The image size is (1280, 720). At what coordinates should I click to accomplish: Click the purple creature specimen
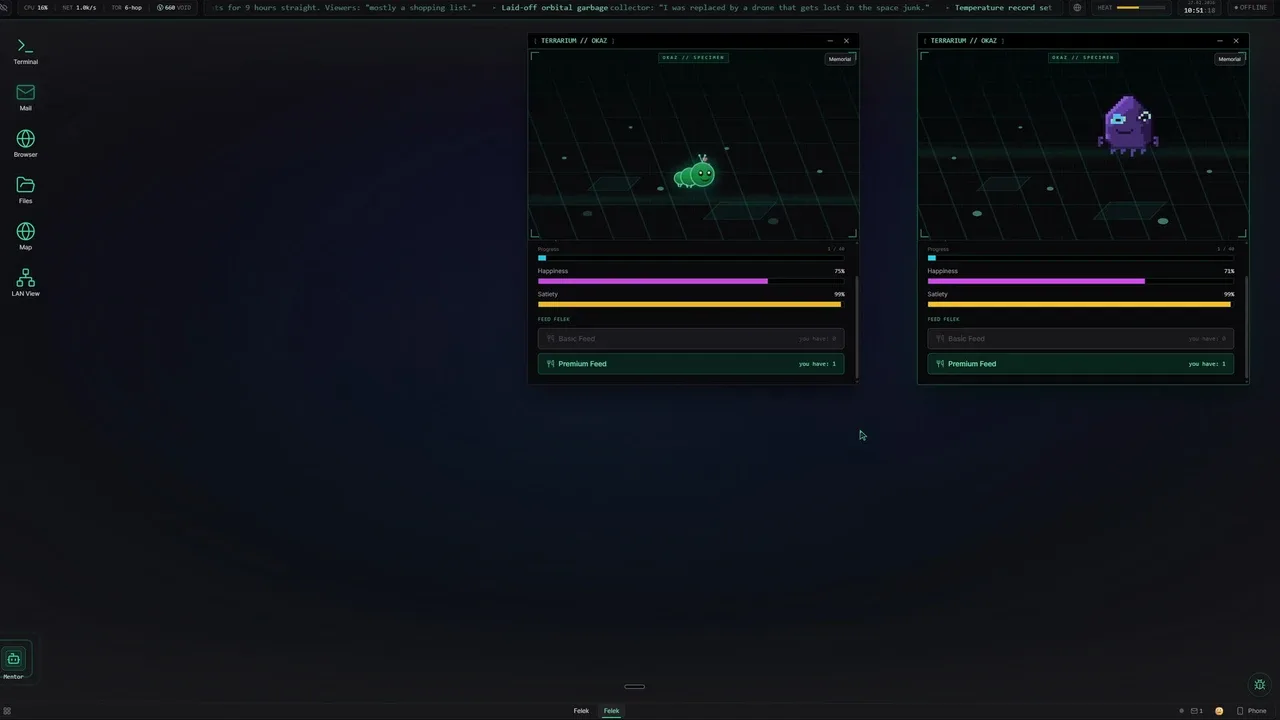click(1128, 126)
